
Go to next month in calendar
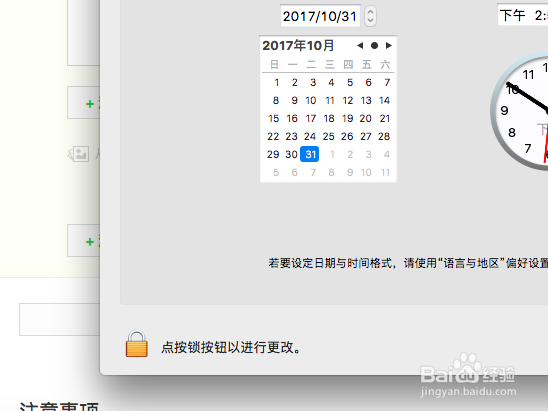tap(388, 45)
